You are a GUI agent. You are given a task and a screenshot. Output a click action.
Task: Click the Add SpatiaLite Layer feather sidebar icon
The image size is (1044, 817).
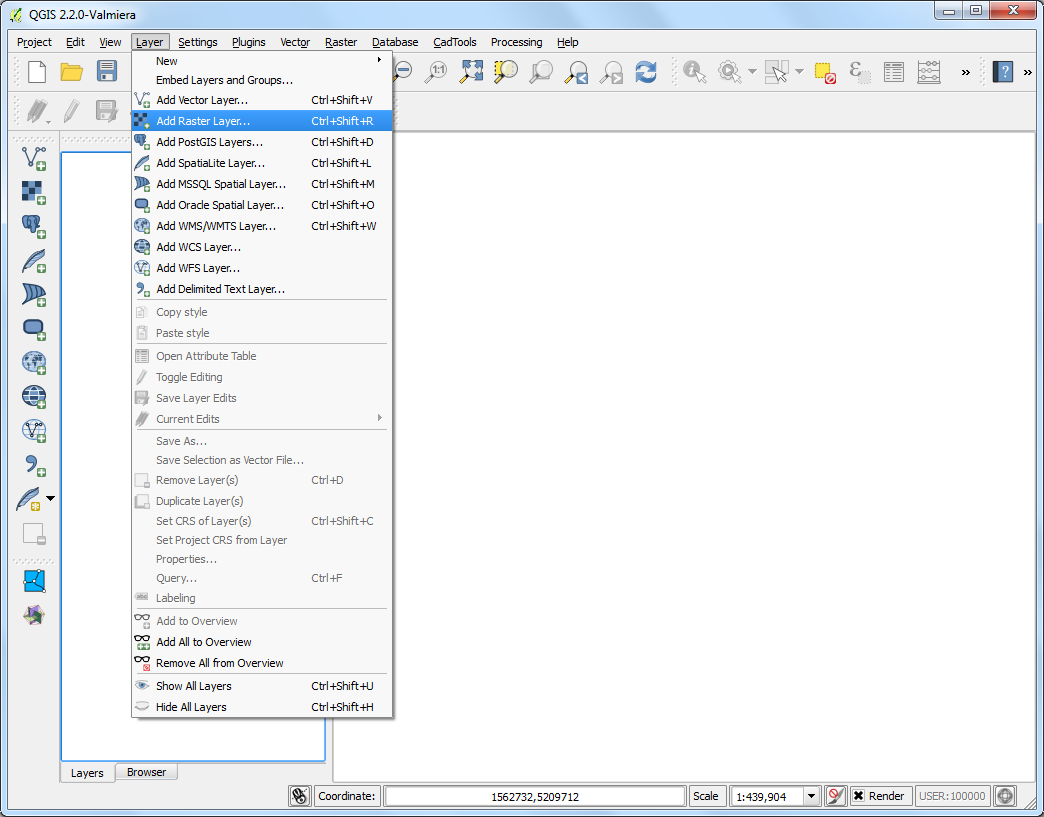tap(33, 261)
